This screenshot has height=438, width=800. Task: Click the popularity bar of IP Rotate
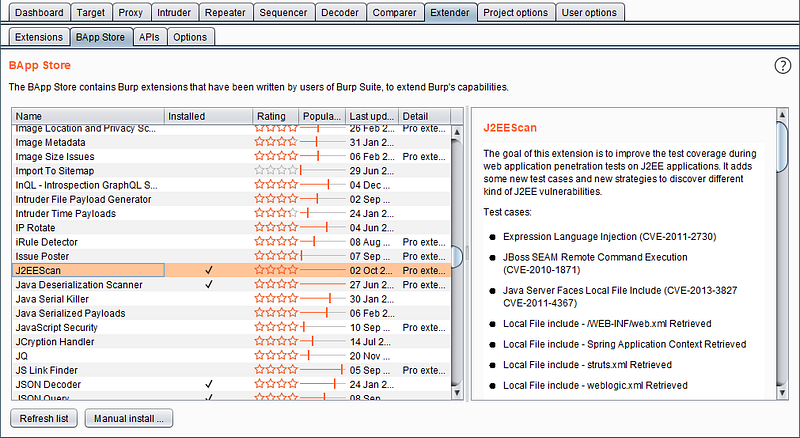pyautogui.click(x=322, y=228)
